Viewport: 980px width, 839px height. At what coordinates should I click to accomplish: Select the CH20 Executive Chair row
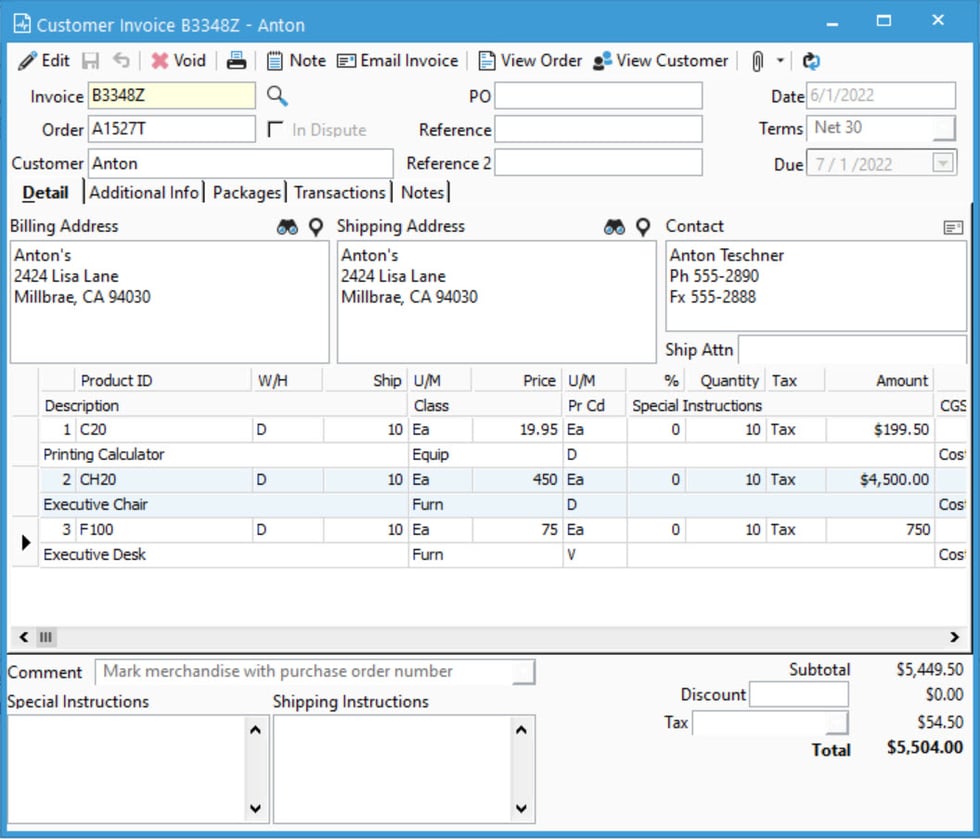[x=150, y=480]
